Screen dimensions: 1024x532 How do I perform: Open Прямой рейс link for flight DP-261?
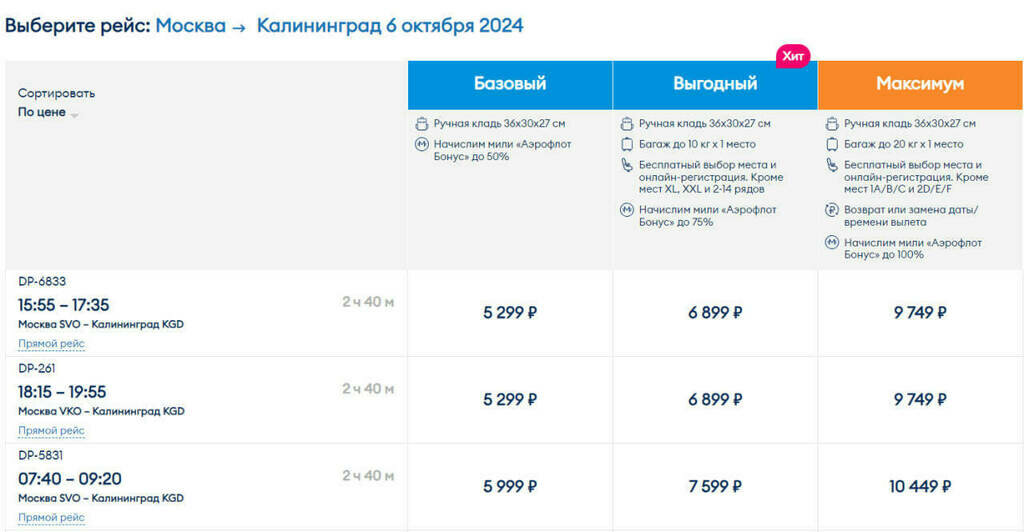[52, 431]
